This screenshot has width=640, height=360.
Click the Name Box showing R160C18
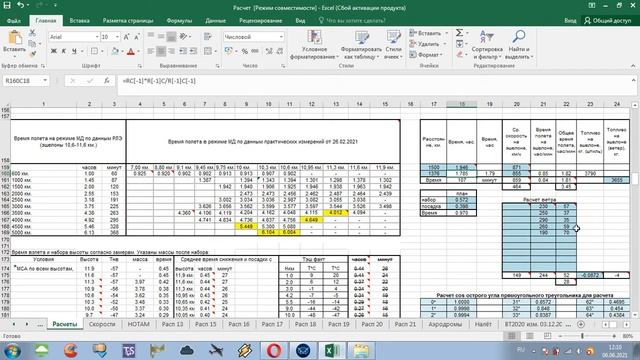[25, 81]
